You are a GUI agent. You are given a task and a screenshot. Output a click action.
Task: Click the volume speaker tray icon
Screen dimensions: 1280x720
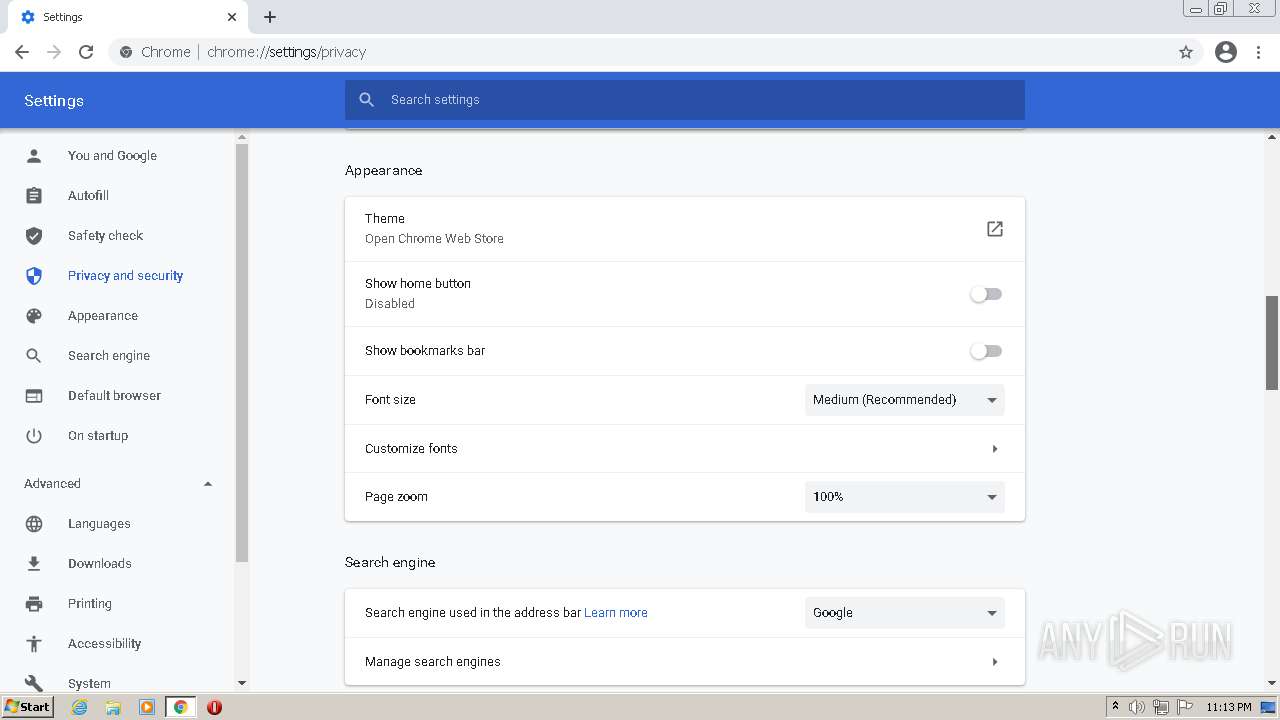(1137, 707)
